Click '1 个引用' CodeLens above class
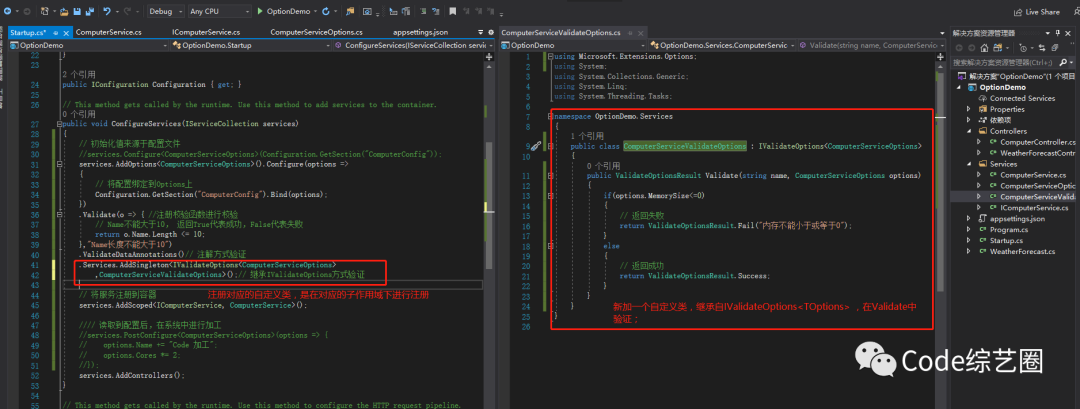Image resolution: width=1080 pixels, height=409 pixels. [588, 136]
